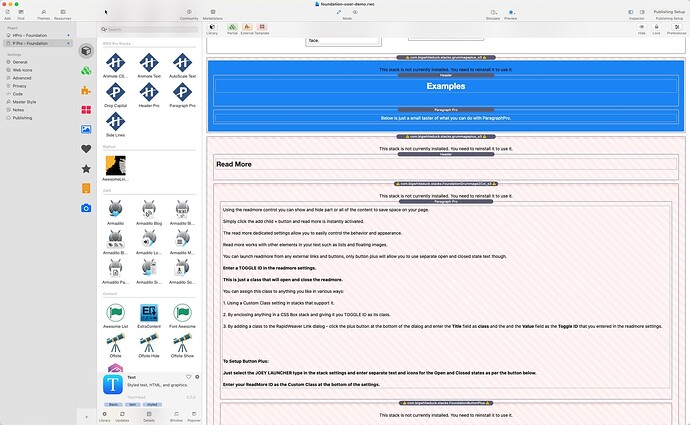Open the Community button

click(x=189, y=12)
